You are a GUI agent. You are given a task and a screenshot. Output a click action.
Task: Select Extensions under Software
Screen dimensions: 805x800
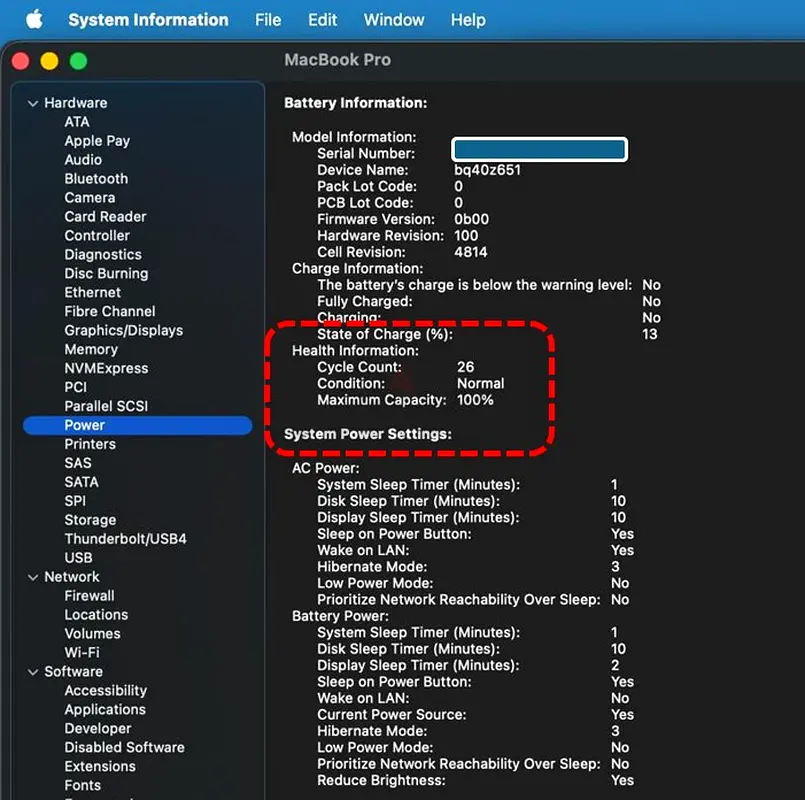100,767
